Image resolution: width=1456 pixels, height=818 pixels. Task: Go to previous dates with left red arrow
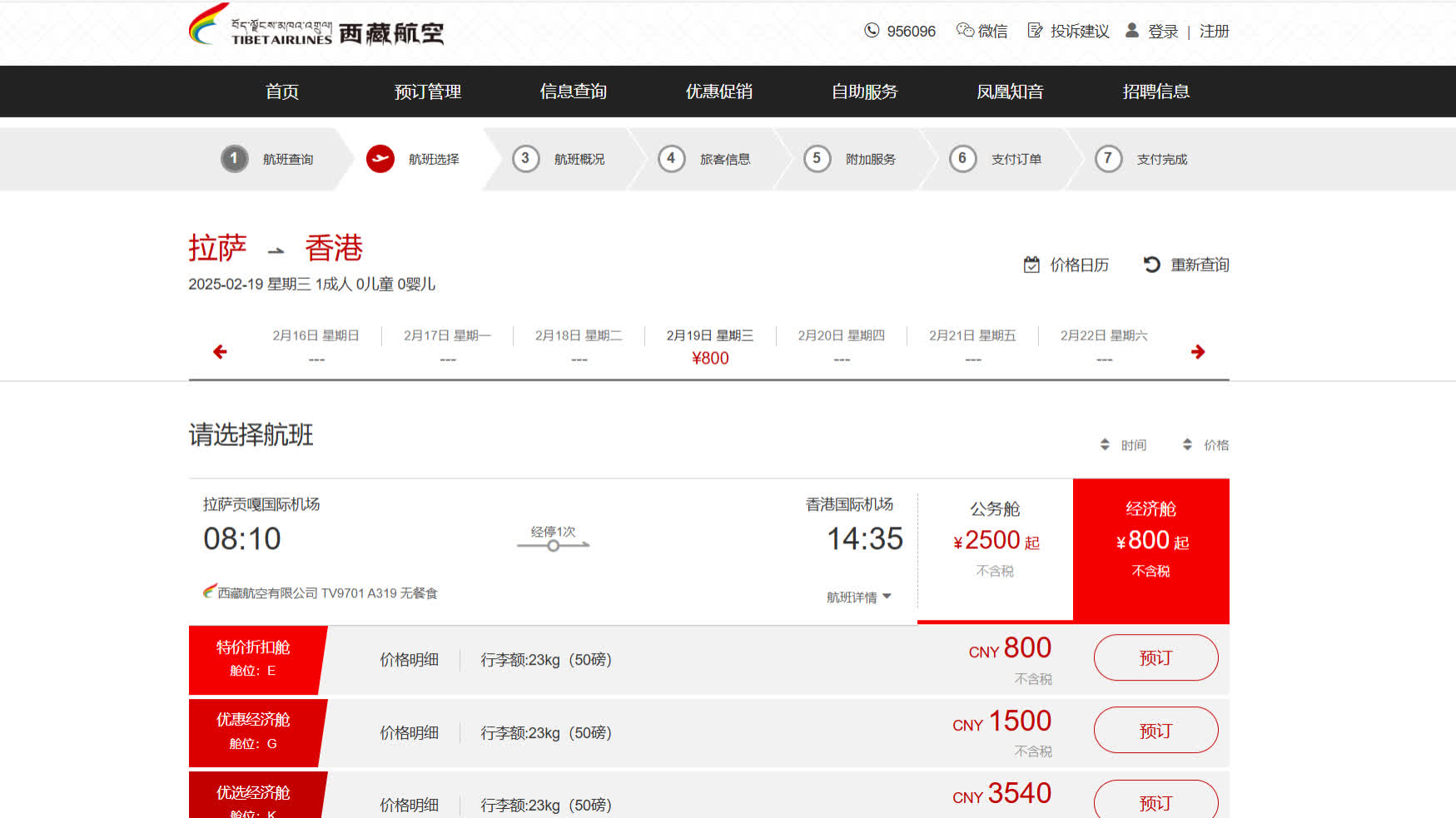point(220,352)
